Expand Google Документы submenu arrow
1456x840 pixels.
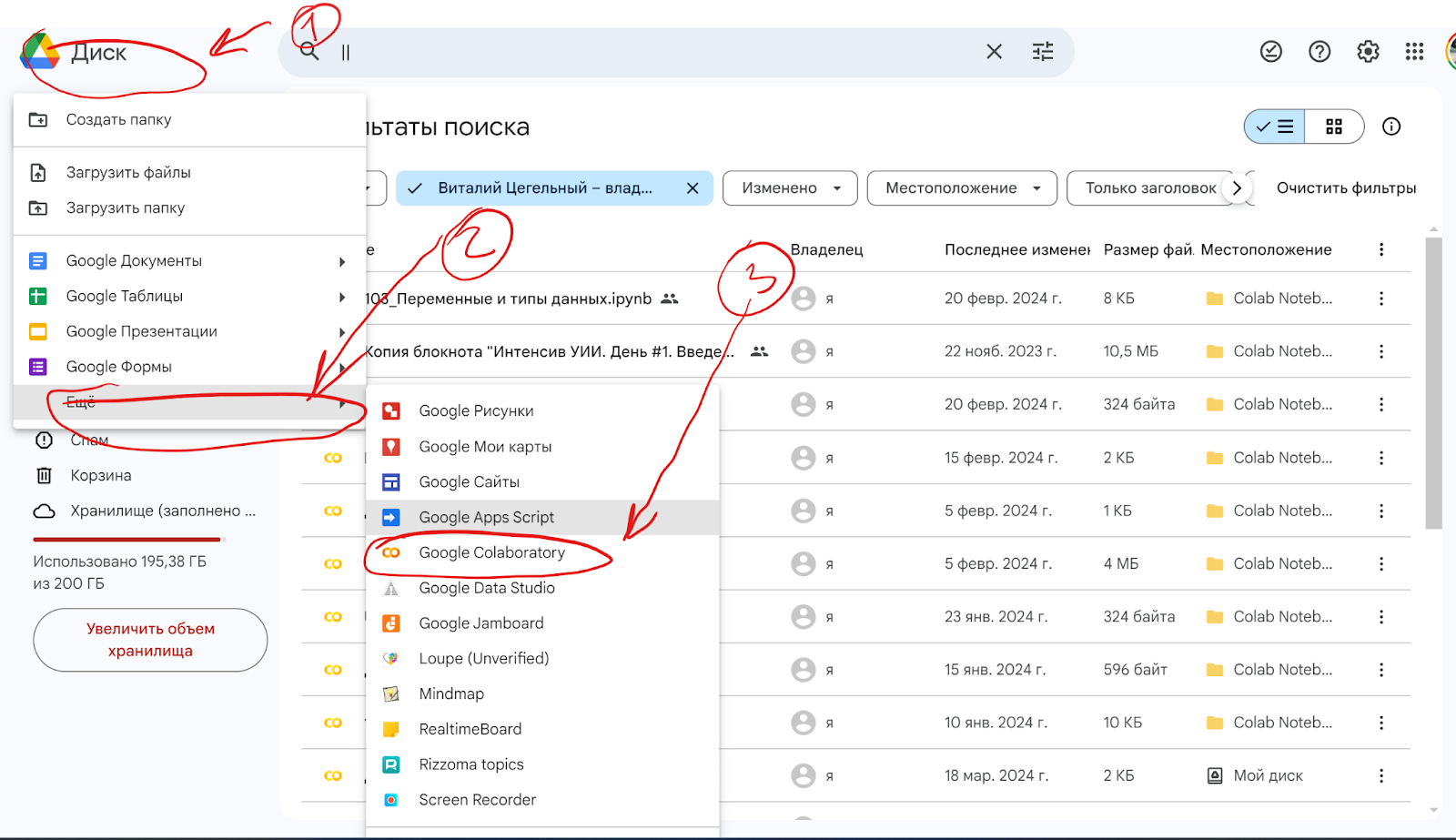(342, 262)
